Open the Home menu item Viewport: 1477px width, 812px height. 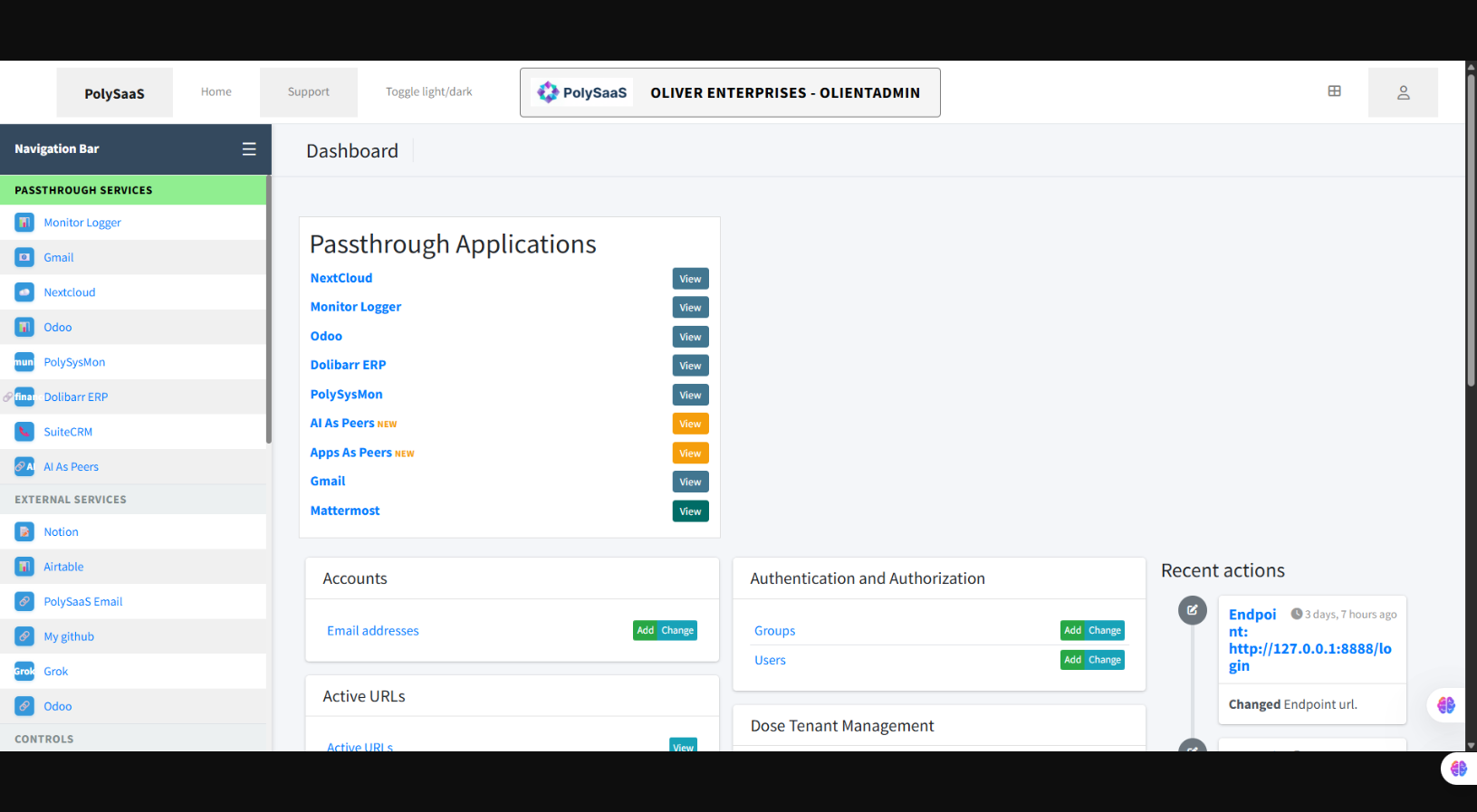tap(216, 91)
